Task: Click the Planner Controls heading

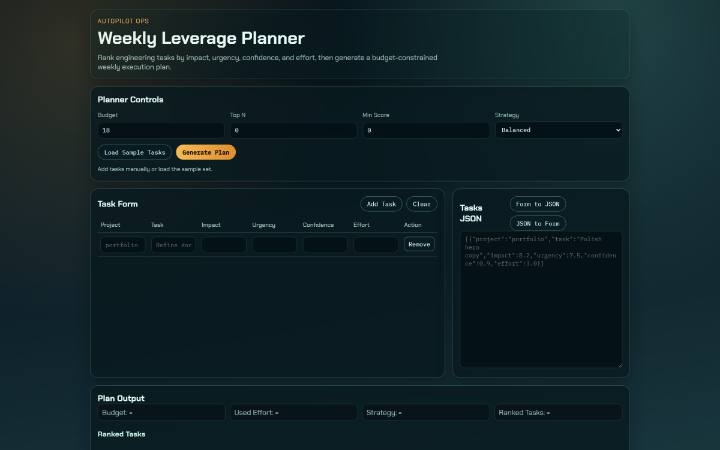Action: (130, 100)
